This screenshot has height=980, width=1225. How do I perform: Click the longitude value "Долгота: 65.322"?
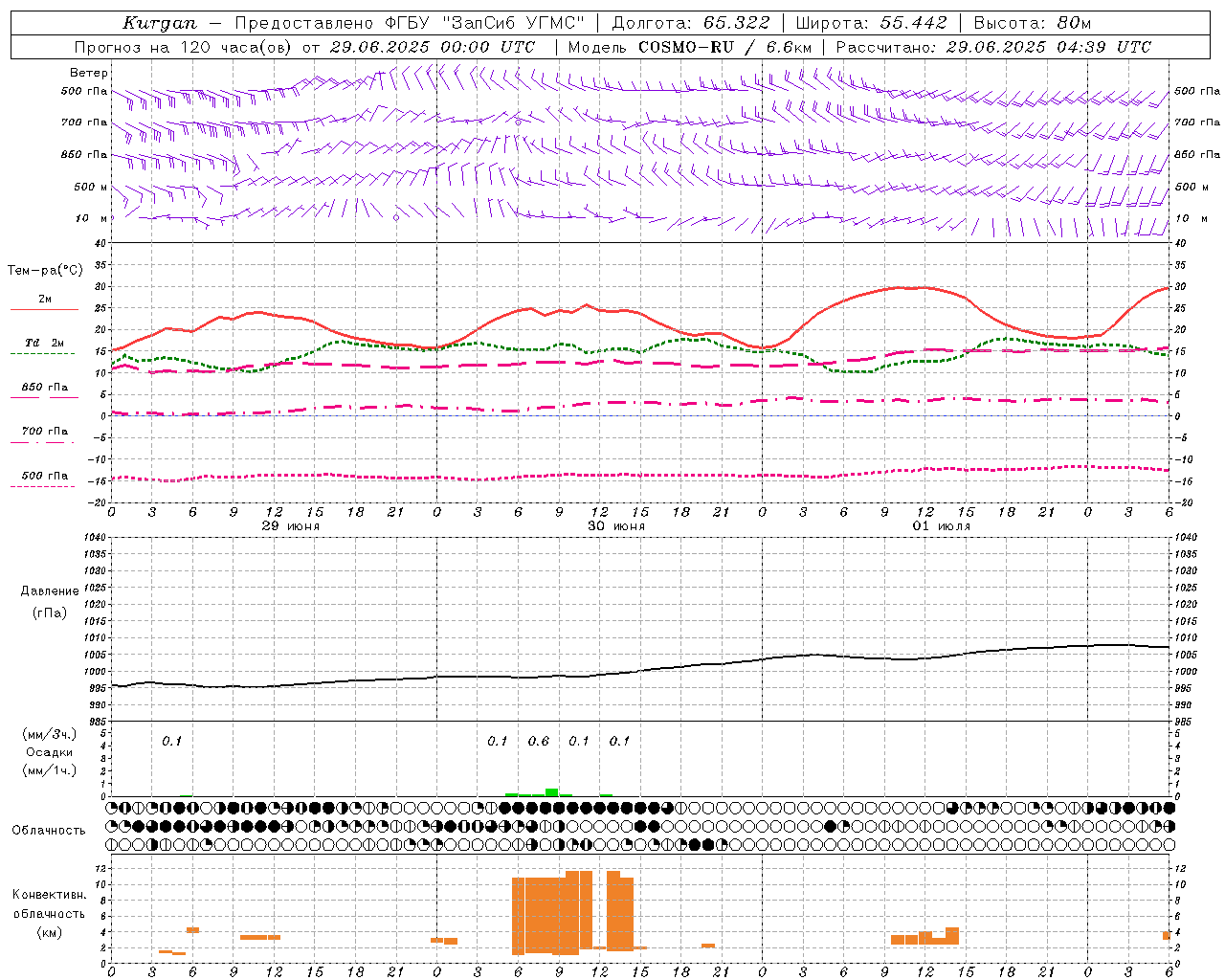click(x=690, y=23)
